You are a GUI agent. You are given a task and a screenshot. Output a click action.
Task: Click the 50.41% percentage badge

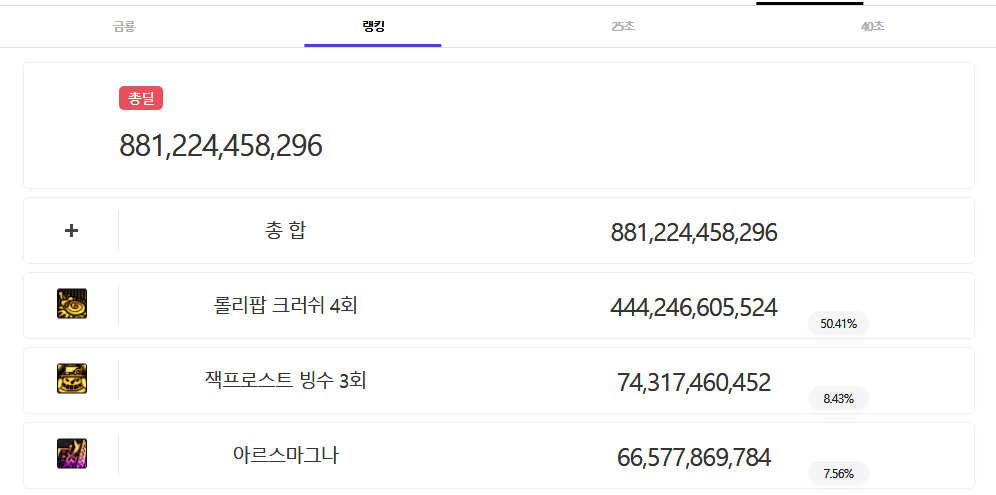pos(838,323)
